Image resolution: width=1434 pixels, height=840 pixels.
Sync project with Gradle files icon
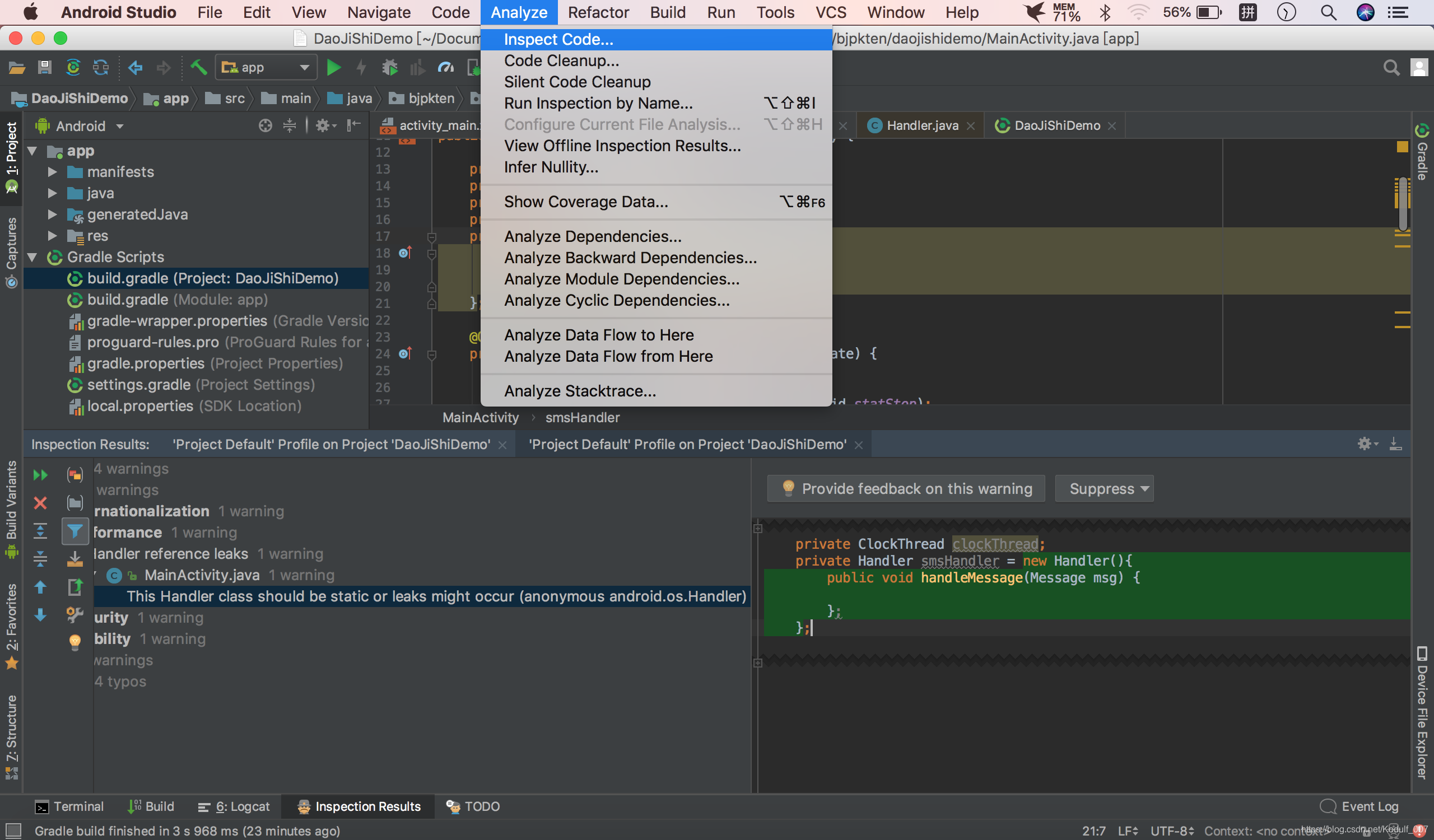(73, 68)
